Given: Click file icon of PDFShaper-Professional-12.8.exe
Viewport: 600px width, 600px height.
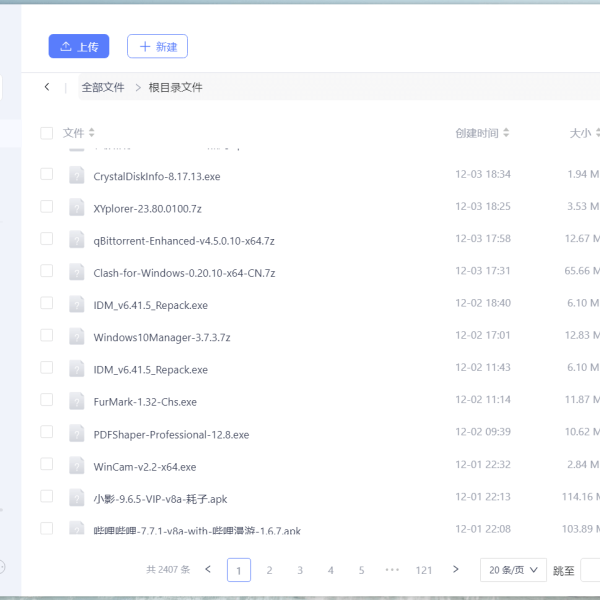Looking at the screenshot, I should pos(77,432).
